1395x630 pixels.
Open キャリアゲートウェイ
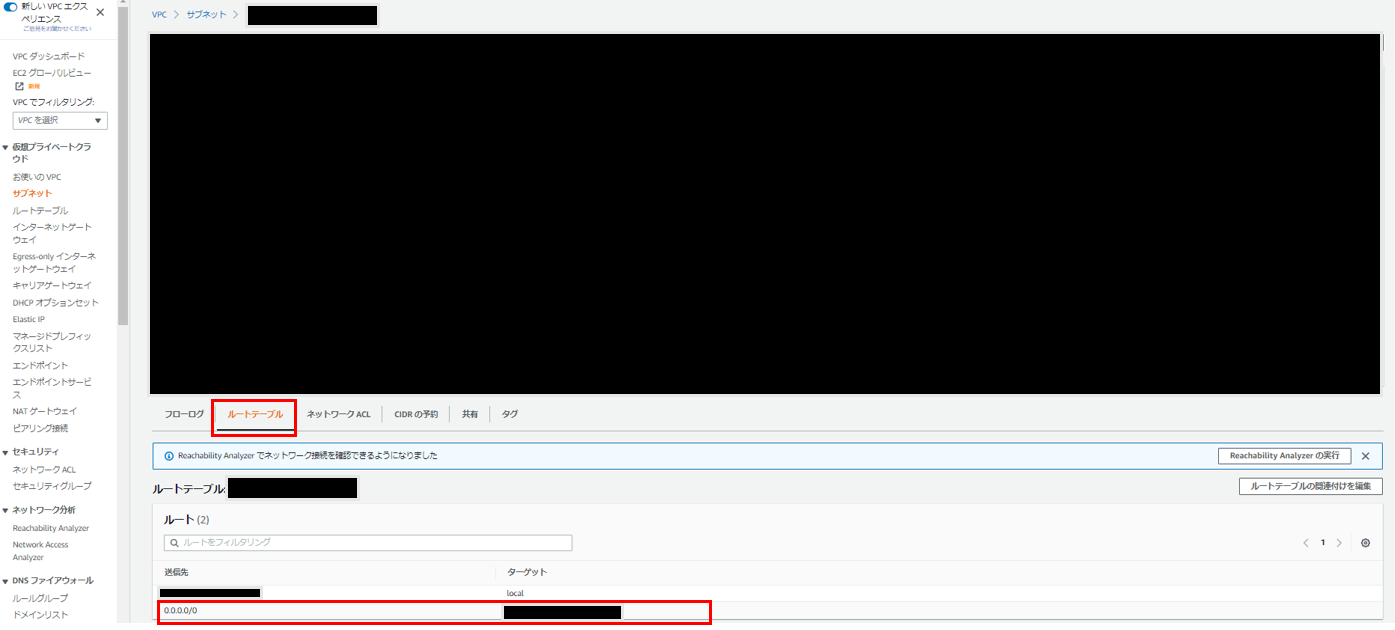[x=52, y=285]
